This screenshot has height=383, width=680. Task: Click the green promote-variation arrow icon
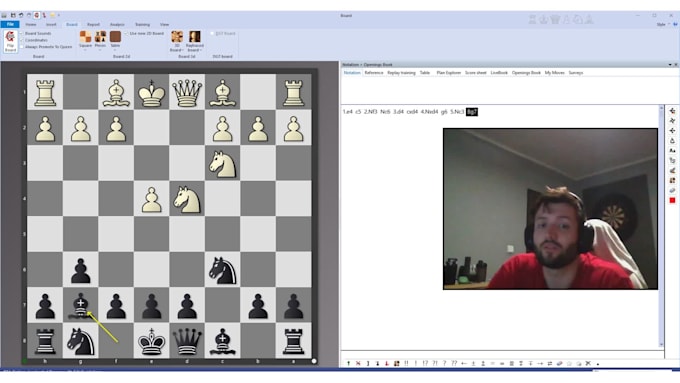348,363
